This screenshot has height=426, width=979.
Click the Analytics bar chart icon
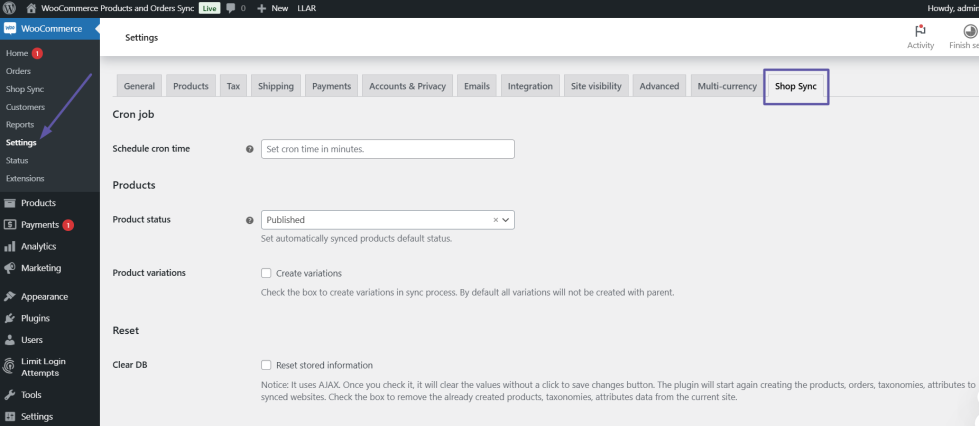(11, 247)
